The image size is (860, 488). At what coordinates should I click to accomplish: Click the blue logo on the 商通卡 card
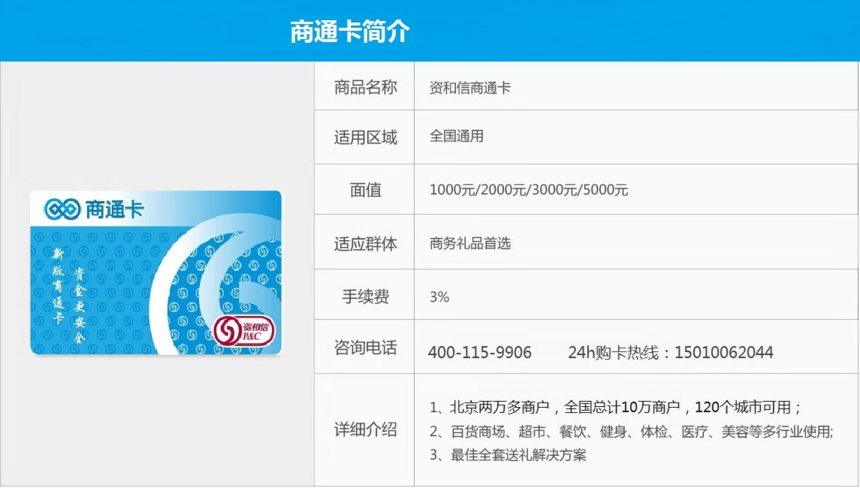point(62,210)
